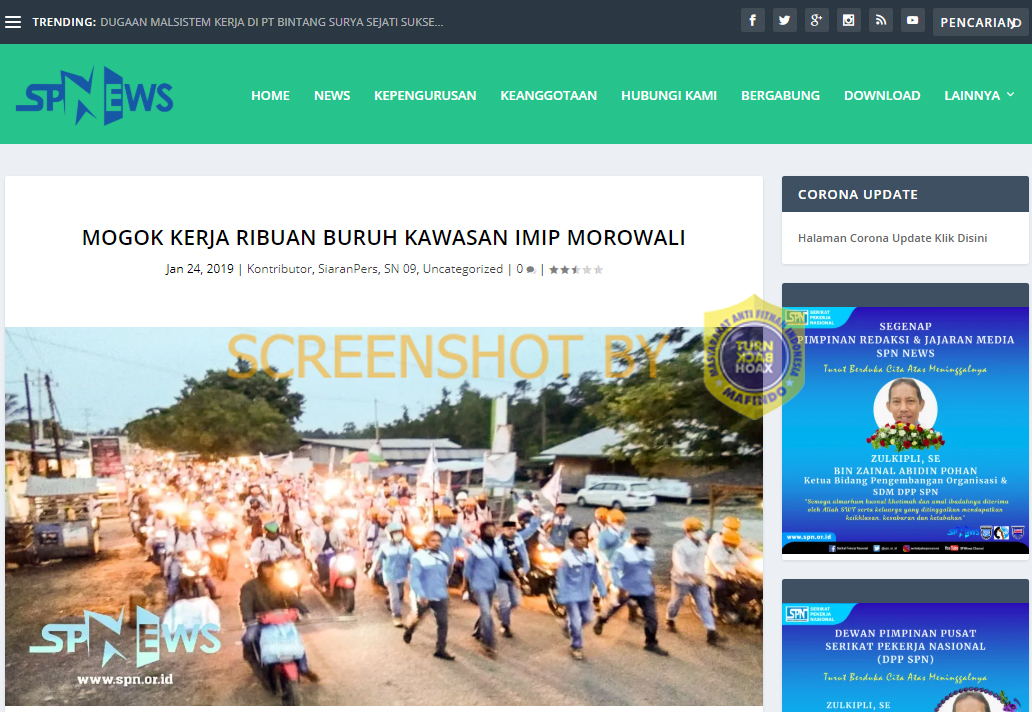The image size is (1032, 712).
Task: Open the NEWS menu item
Action: pyautogui.click(x=332, y=95)
